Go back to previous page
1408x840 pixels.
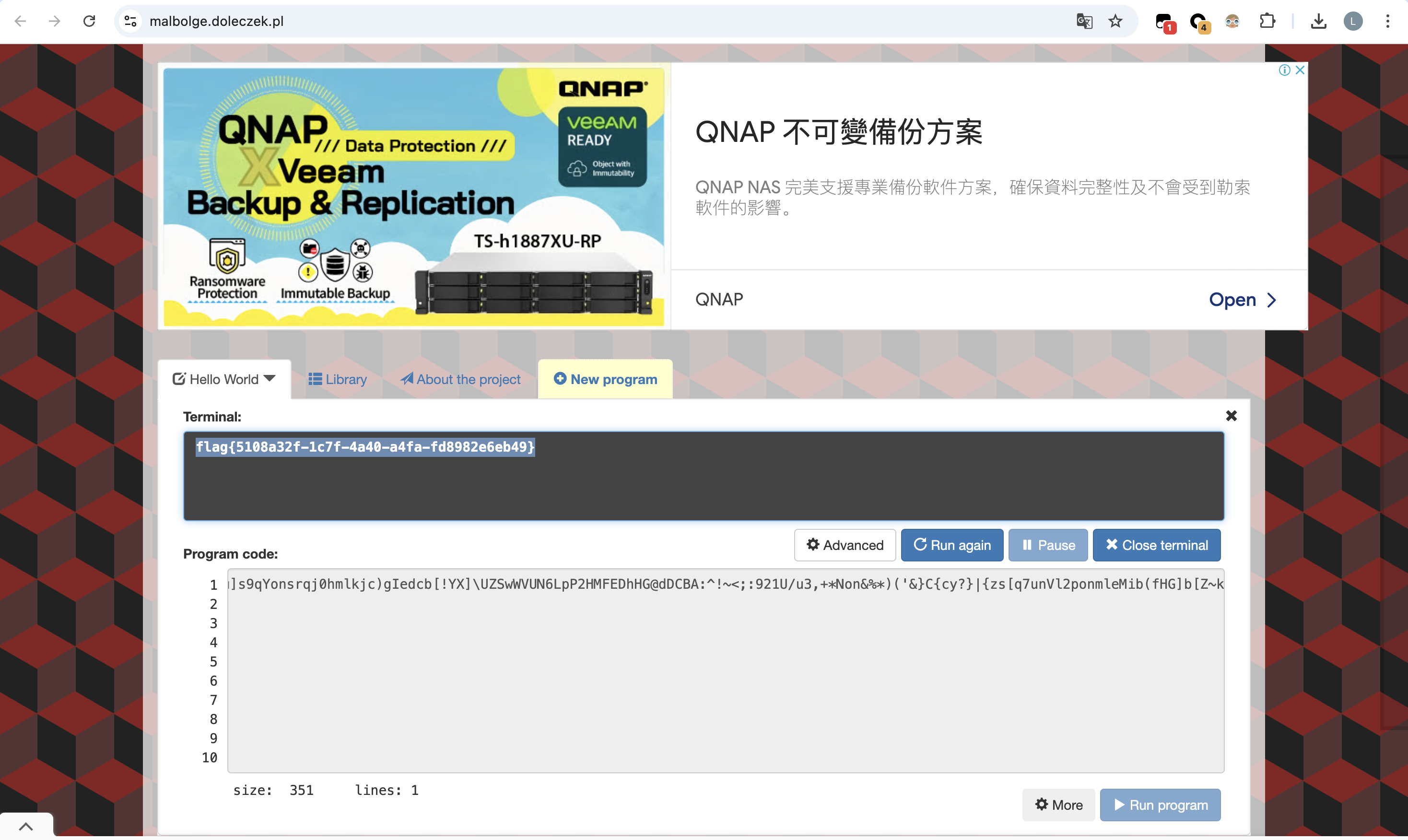pyautogui.click(x=20, y=22)
